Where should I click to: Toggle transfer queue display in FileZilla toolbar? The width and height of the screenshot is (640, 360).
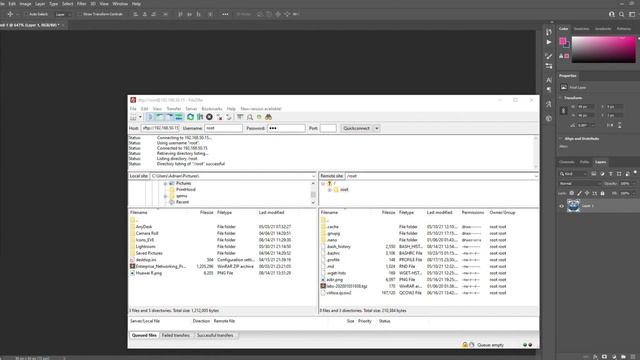pos(179,117)
